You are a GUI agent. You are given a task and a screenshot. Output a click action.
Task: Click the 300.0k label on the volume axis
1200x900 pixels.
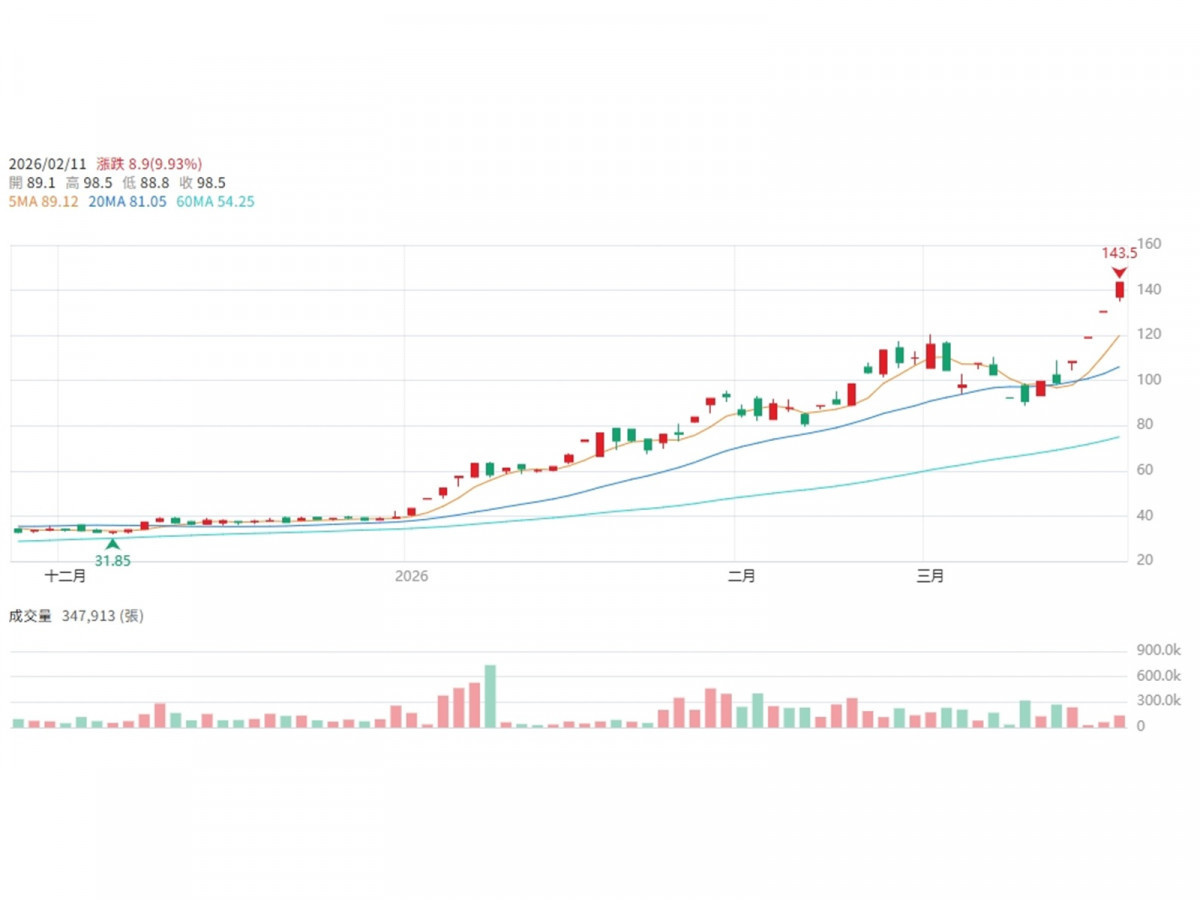[1157, 701]
